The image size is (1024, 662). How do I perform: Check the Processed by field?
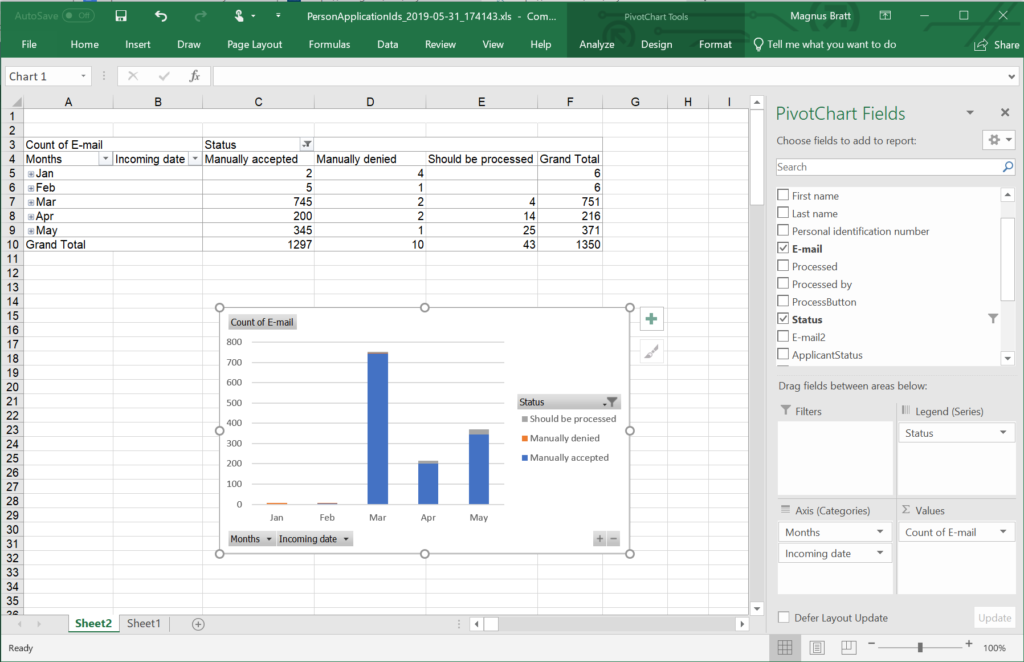click(x=783, y=283)
